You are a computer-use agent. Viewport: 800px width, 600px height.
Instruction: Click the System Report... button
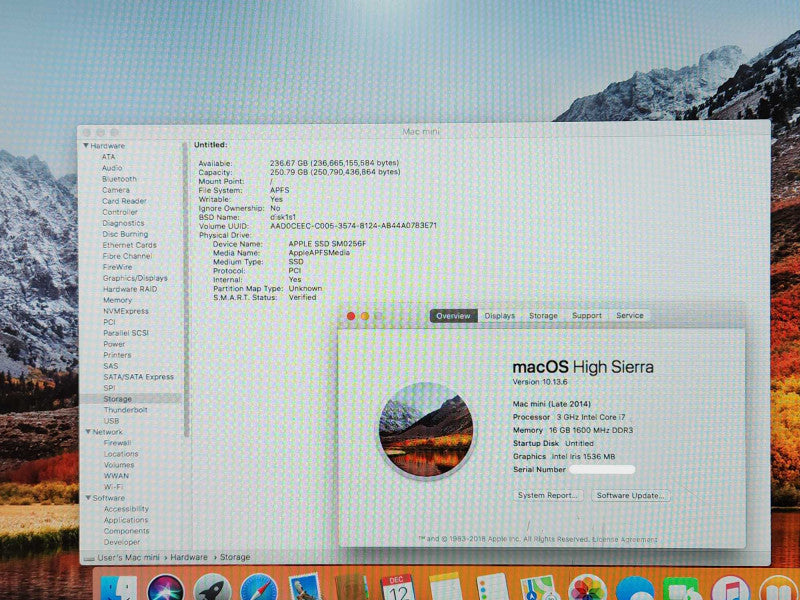pyautogui.click(x=547, y=495)
